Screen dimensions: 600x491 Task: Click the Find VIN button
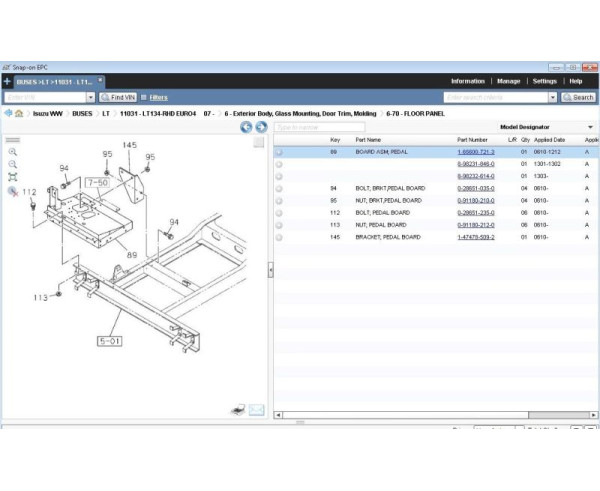(x=118, y=98)
